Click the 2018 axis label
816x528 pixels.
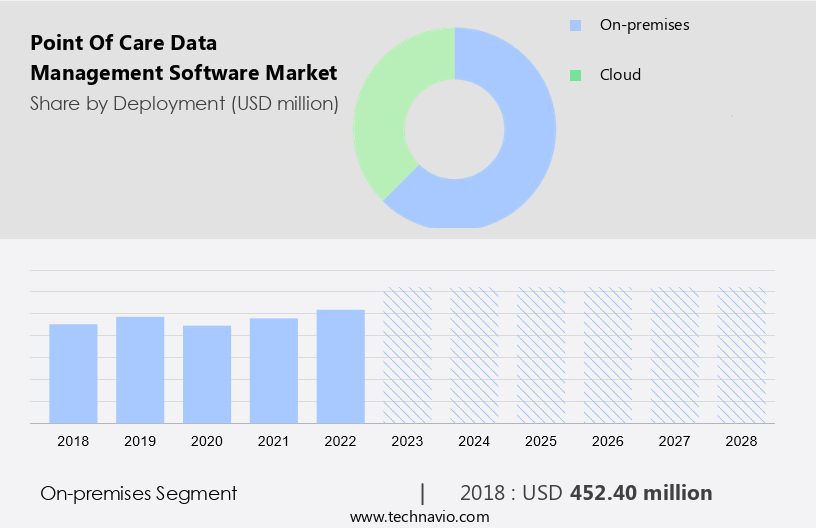click(73, 441)
